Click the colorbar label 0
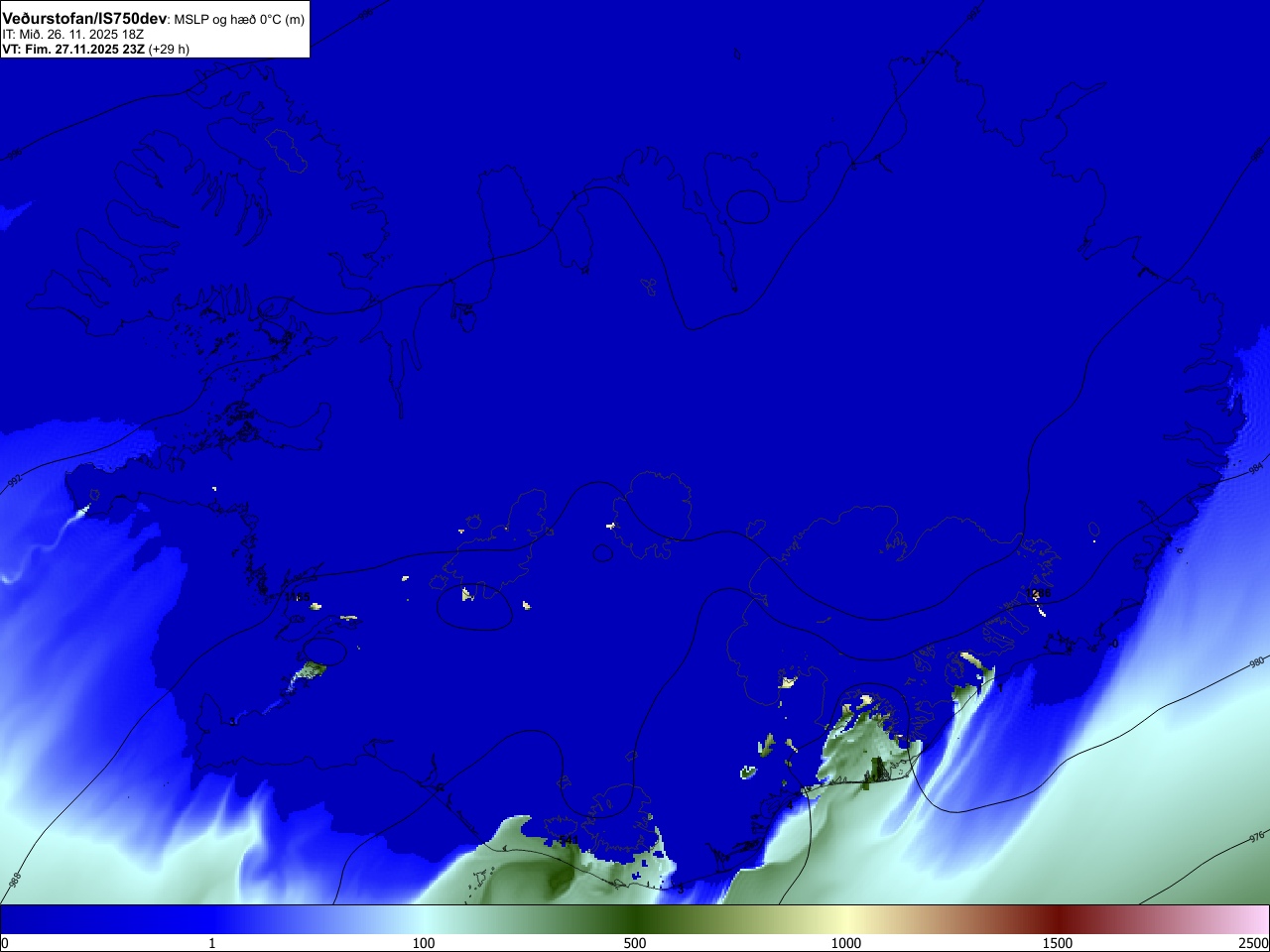Screen dimensions: 1270x952 (5, 943)
